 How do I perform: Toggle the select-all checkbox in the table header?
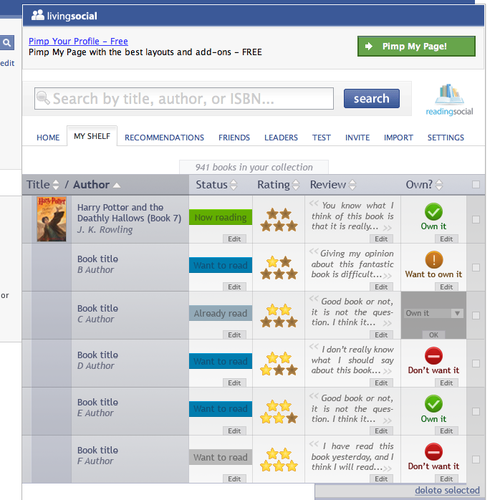click(476, 184)
